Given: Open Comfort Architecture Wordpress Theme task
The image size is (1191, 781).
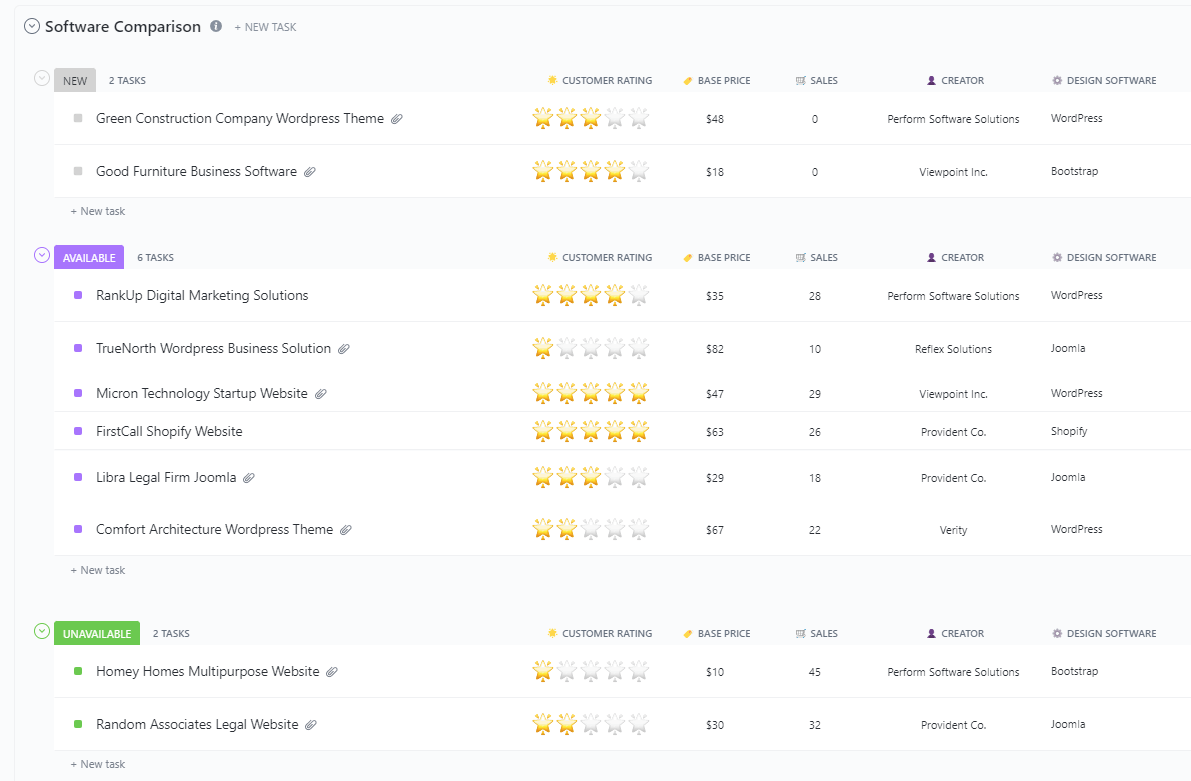Looking at the screenshot, I should tap(214, 530).
